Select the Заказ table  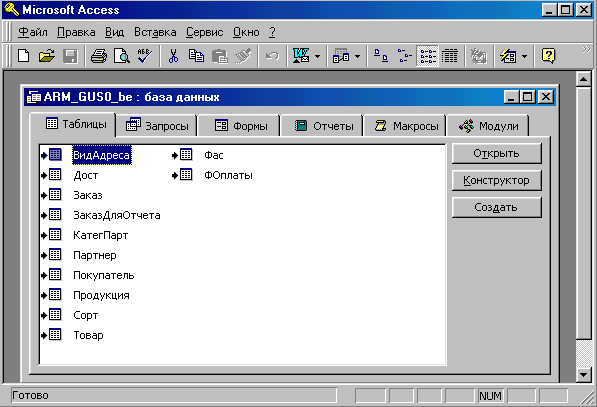click(88, 195)
